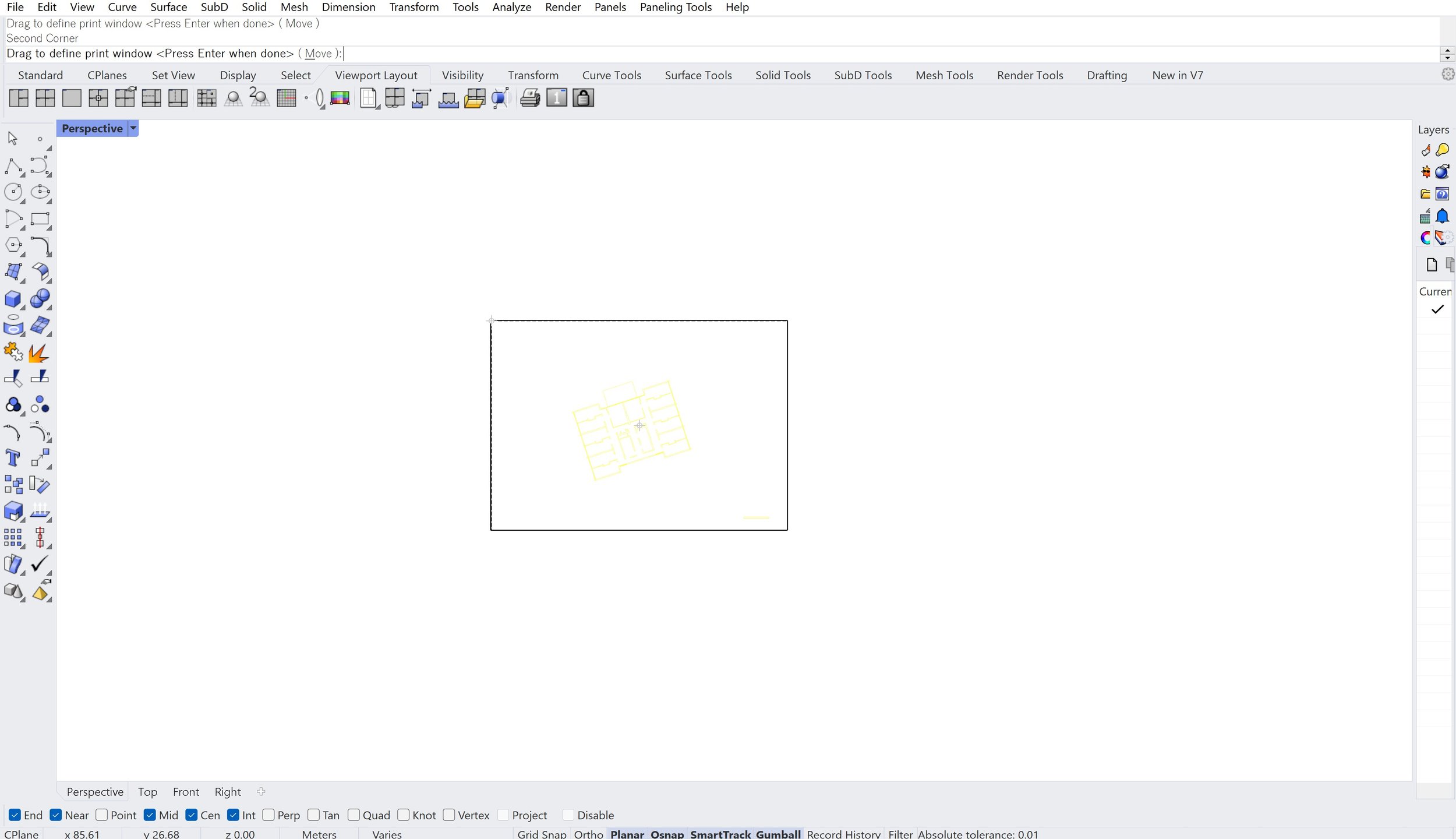Select the Join puzzle-piece tool
The height and width of the screenshot is (839, 1456).
click(x=13, y=352)
